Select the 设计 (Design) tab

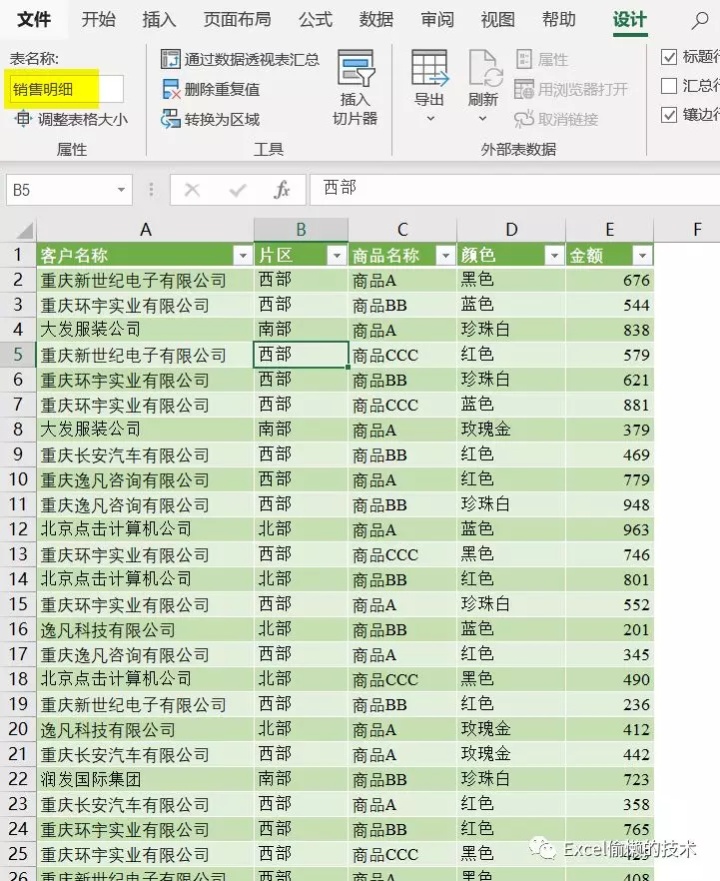(630, 20)
